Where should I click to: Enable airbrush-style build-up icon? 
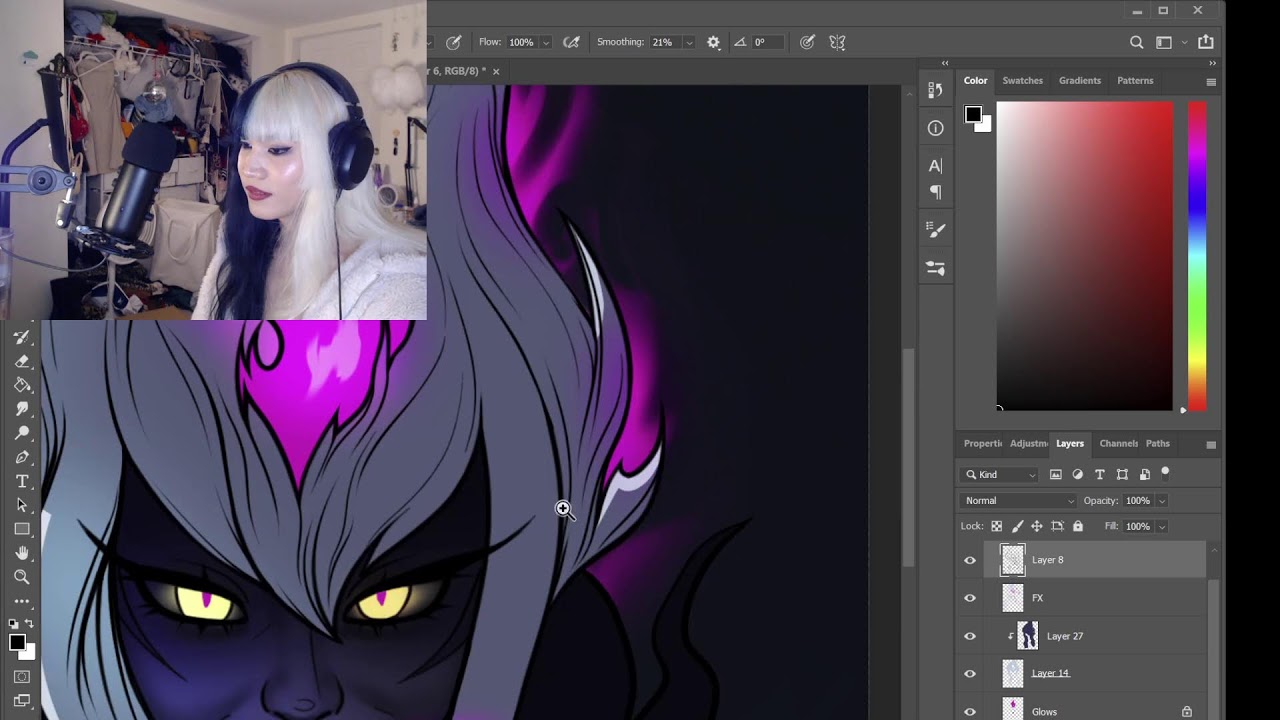click(571, 42)
